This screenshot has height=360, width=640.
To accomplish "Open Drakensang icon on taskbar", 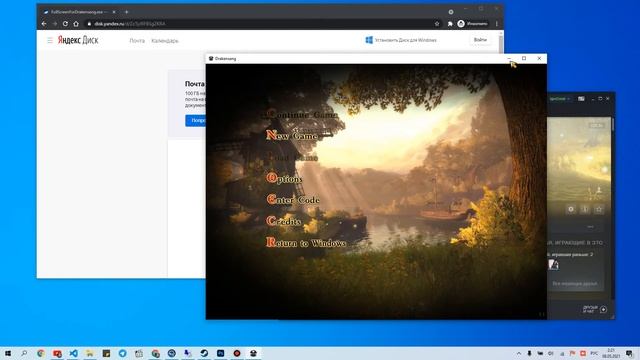I will 253,353.
